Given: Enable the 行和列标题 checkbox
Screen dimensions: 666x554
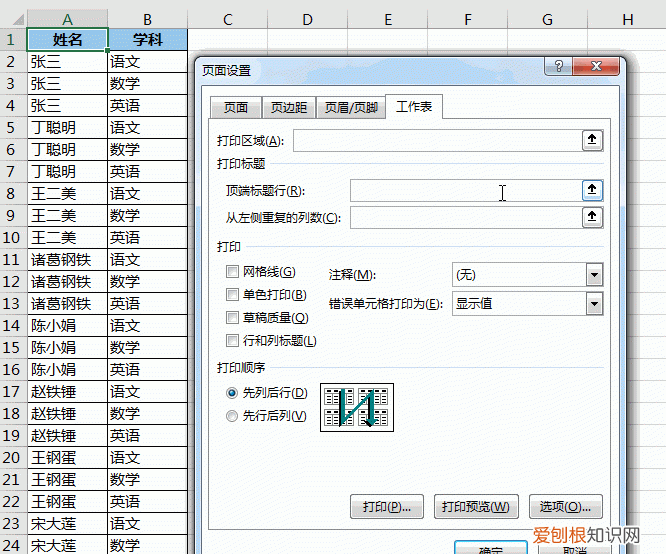Looking at the screenshot, I should coord(232,340).
